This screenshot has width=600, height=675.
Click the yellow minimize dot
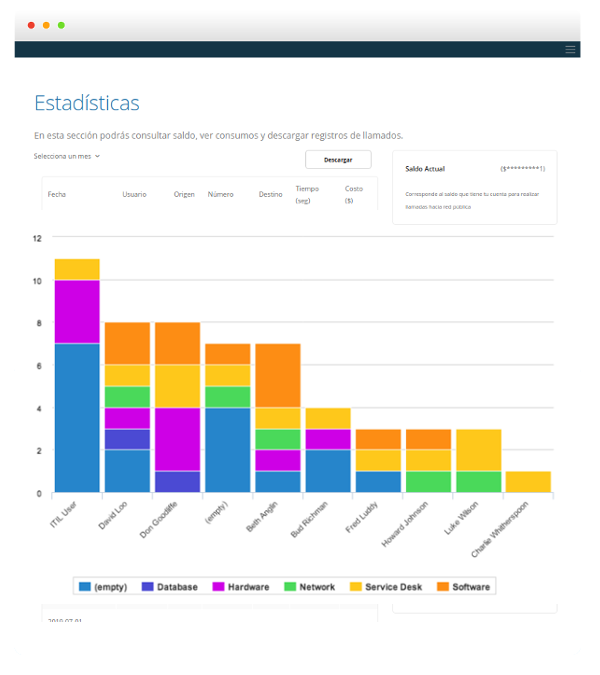pos(46,25)
